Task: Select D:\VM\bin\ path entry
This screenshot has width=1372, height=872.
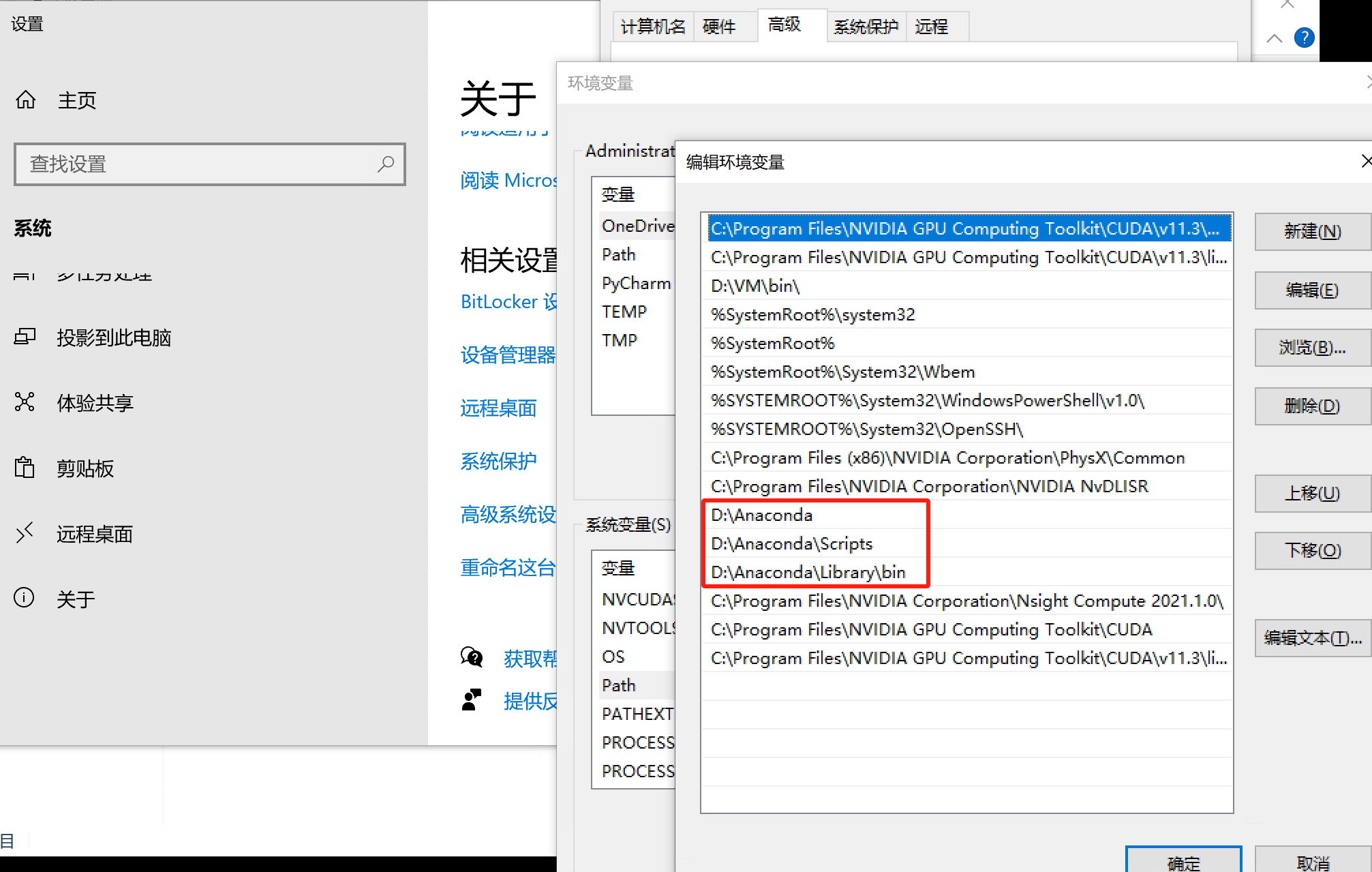Action: pyautogui.click(x=969, y=286)
